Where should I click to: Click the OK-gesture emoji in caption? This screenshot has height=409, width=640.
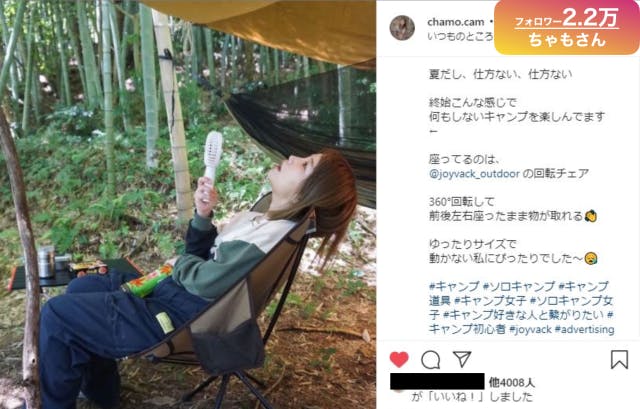(591, 216)
